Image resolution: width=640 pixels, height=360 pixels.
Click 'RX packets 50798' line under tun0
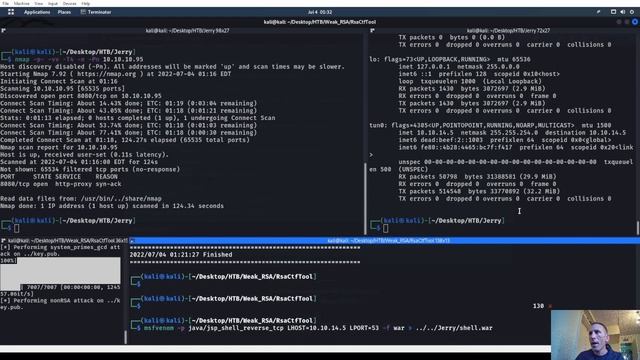click(478, 177)
